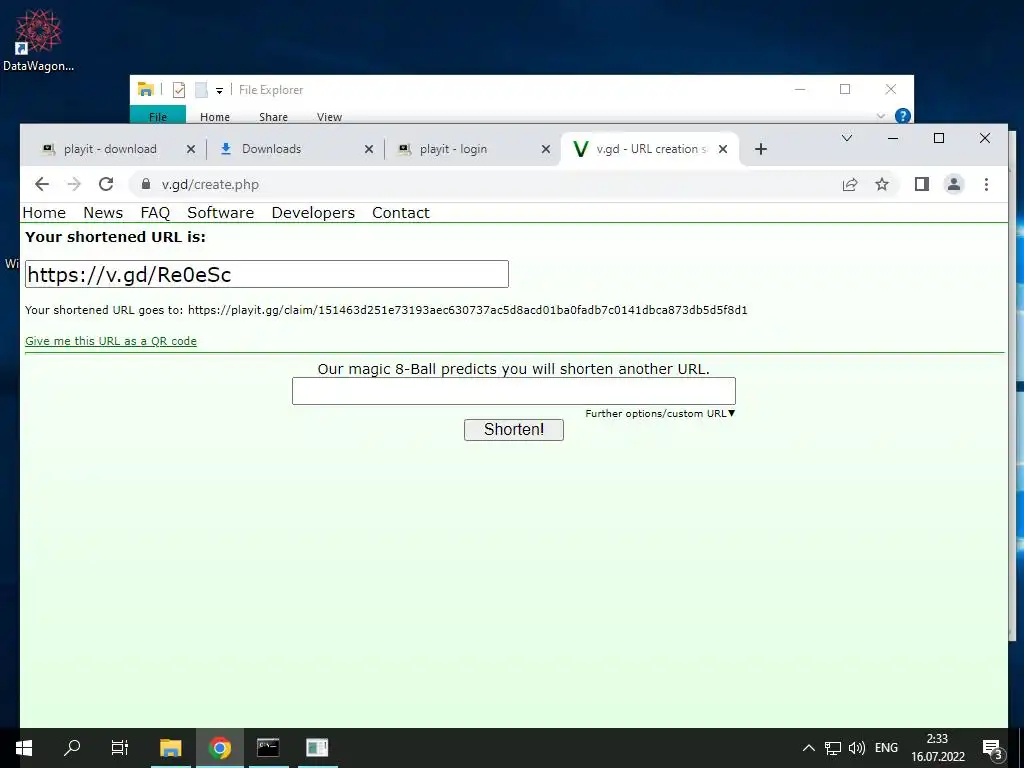Viewport: 1024px width, 768px height.
Task: Share this page icon in address bar
Action: 850,185
